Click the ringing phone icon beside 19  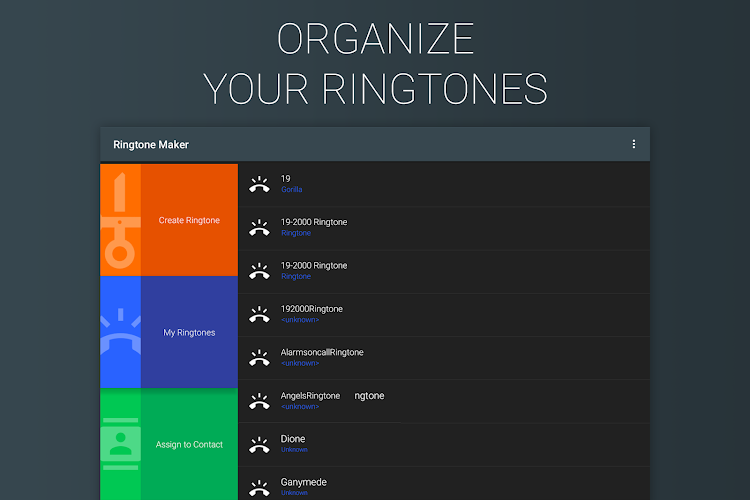point(260,184)
